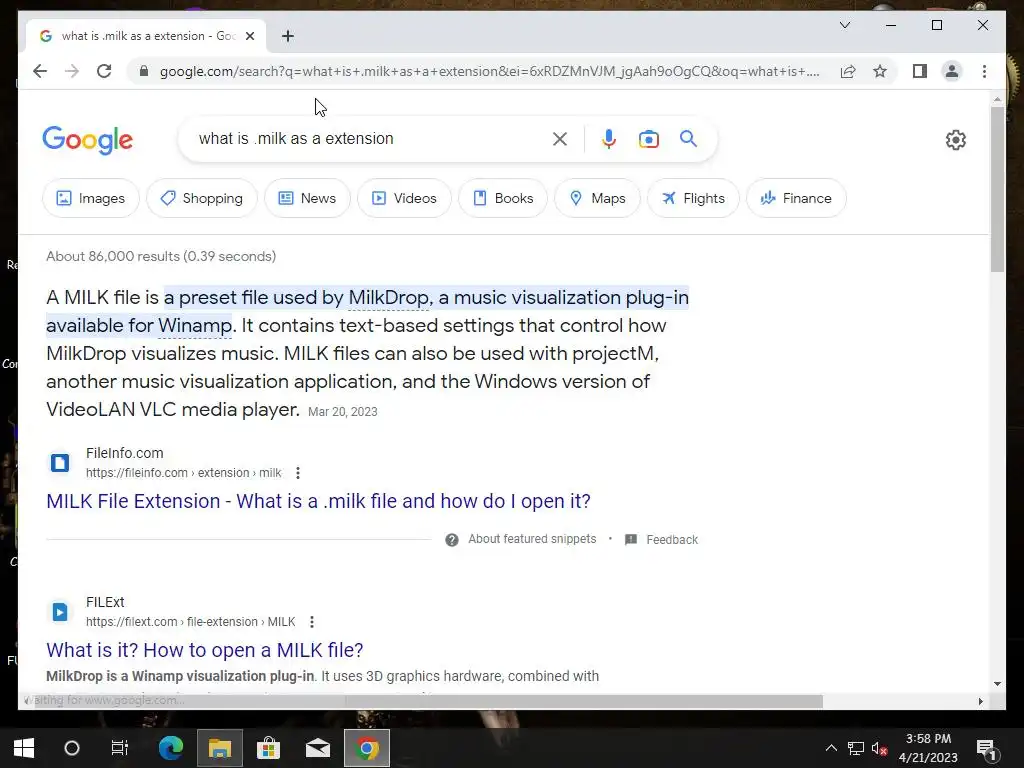Share this page from the address bar

tap(848, 71)
